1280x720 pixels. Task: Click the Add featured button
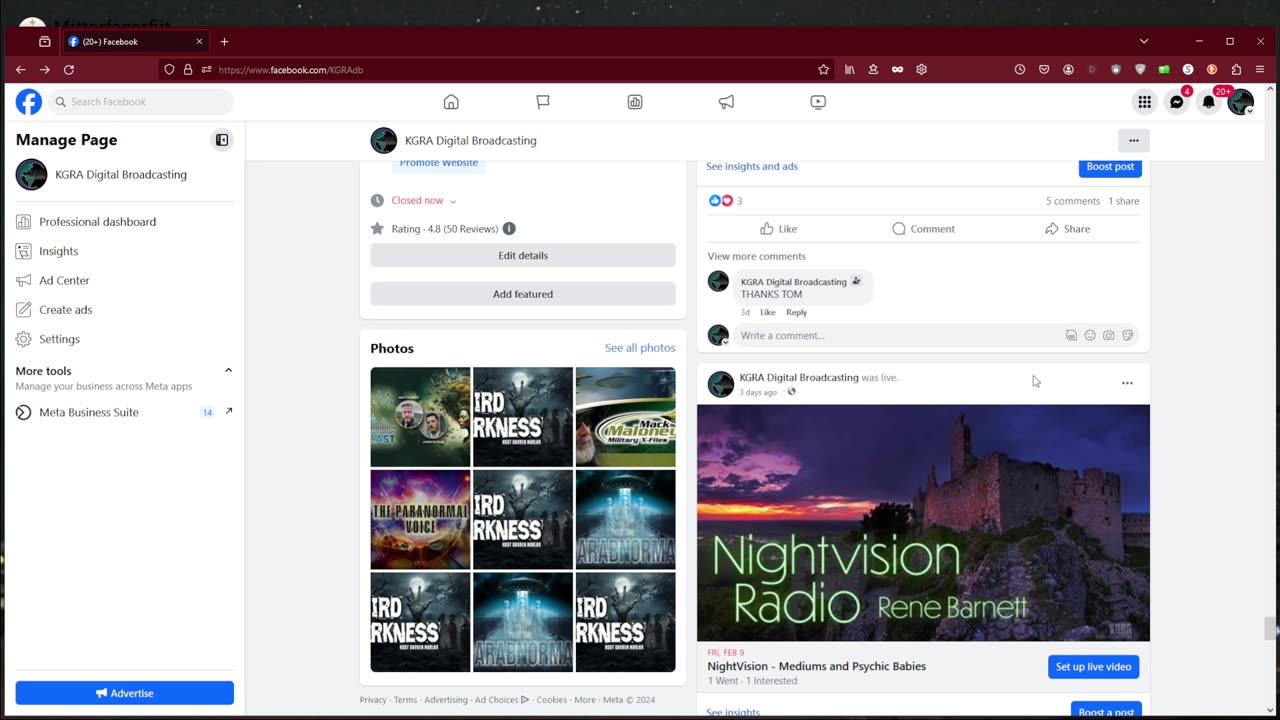pyautogui.click(x=523, y=294)
